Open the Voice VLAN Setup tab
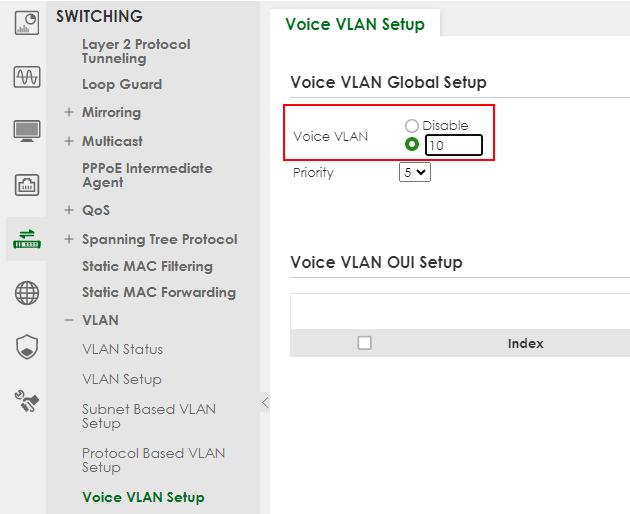 click(355, 24)
